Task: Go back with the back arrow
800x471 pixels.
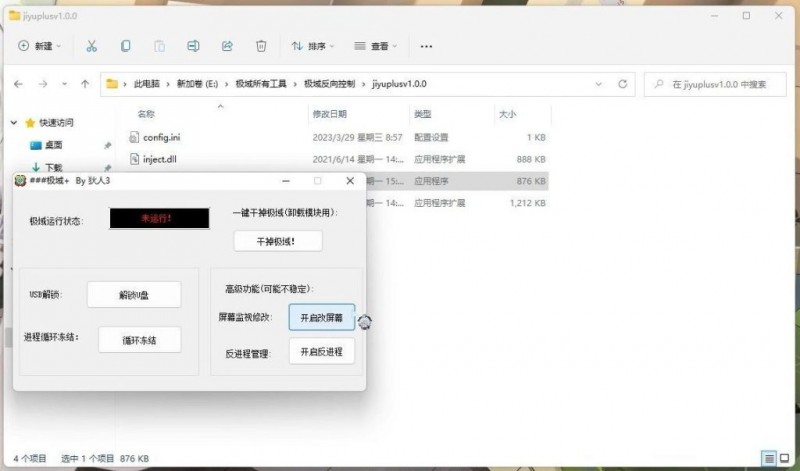Action: point(18,84)
